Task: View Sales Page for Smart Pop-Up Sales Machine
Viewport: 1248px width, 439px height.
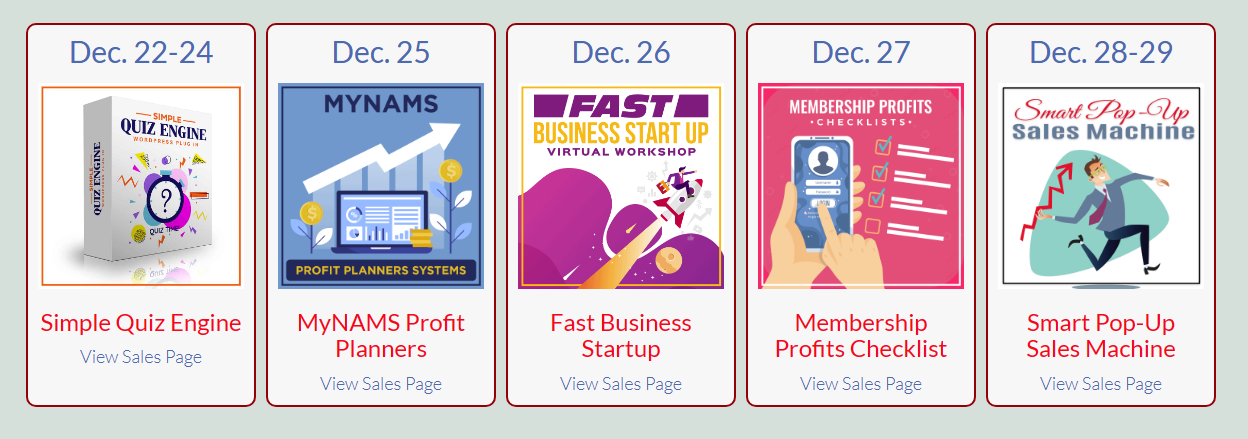Action: [1101, 383]
